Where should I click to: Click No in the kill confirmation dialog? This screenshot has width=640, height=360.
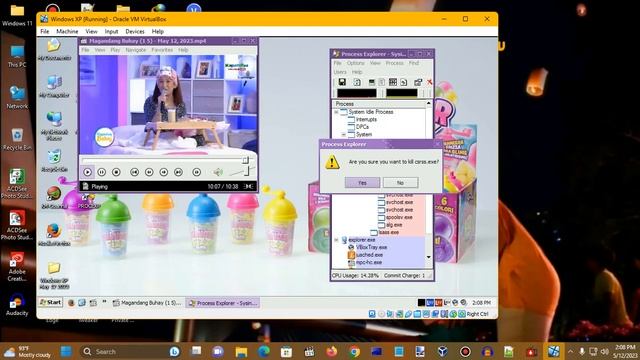(400, 182)
